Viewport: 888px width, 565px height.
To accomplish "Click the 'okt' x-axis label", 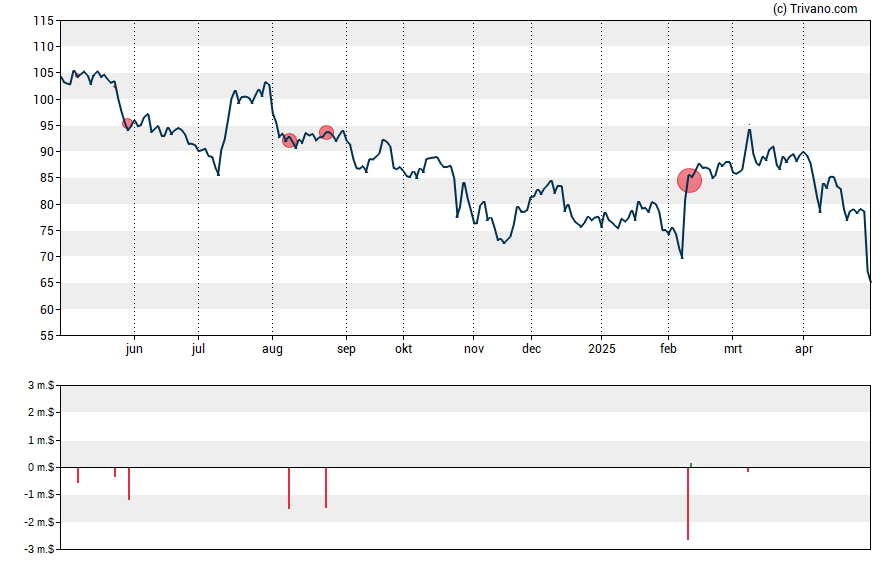I will (x=404, y=349).
